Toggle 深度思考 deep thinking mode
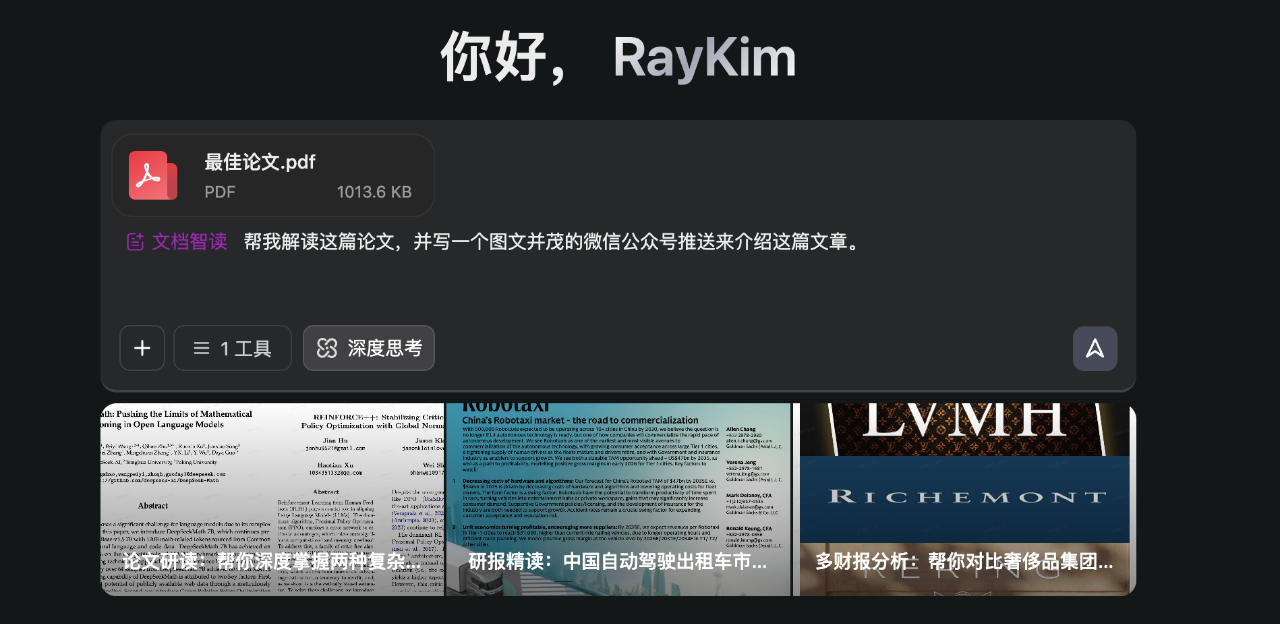 (369, 348)
